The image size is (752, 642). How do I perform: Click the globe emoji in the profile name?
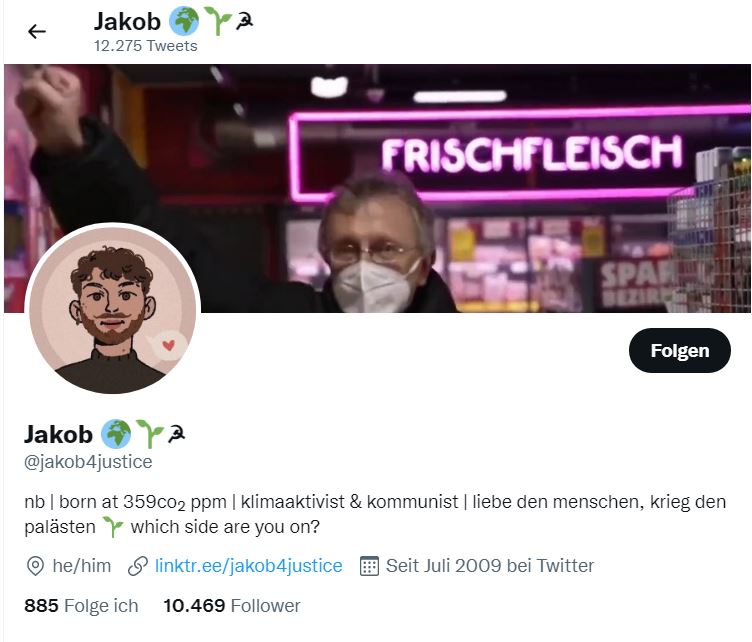pyautogui.click(x=116, y=434)
